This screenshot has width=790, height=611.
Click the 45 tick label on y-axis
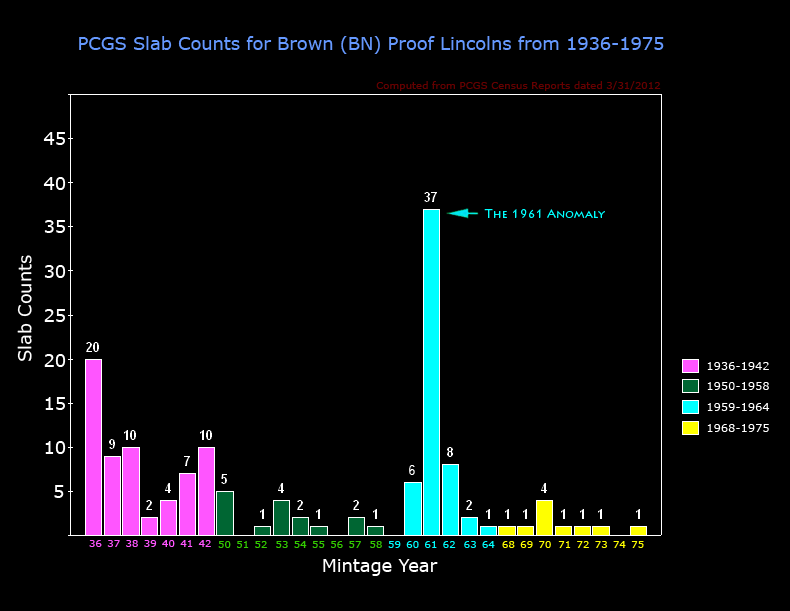[54, 139]
